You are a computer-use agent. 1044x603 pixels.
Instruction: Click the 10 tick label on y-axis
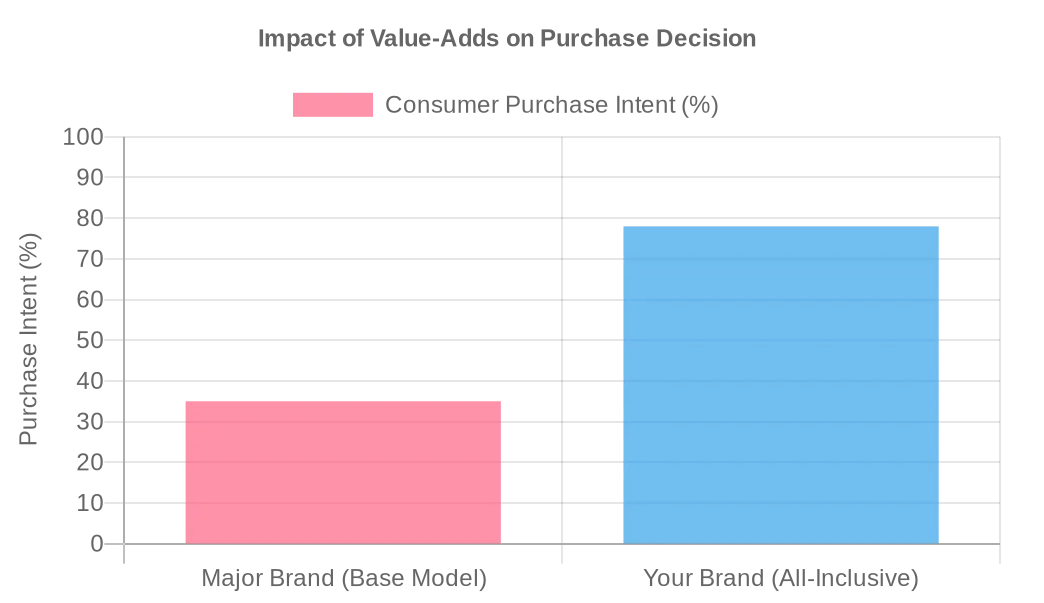coord(90,503)
